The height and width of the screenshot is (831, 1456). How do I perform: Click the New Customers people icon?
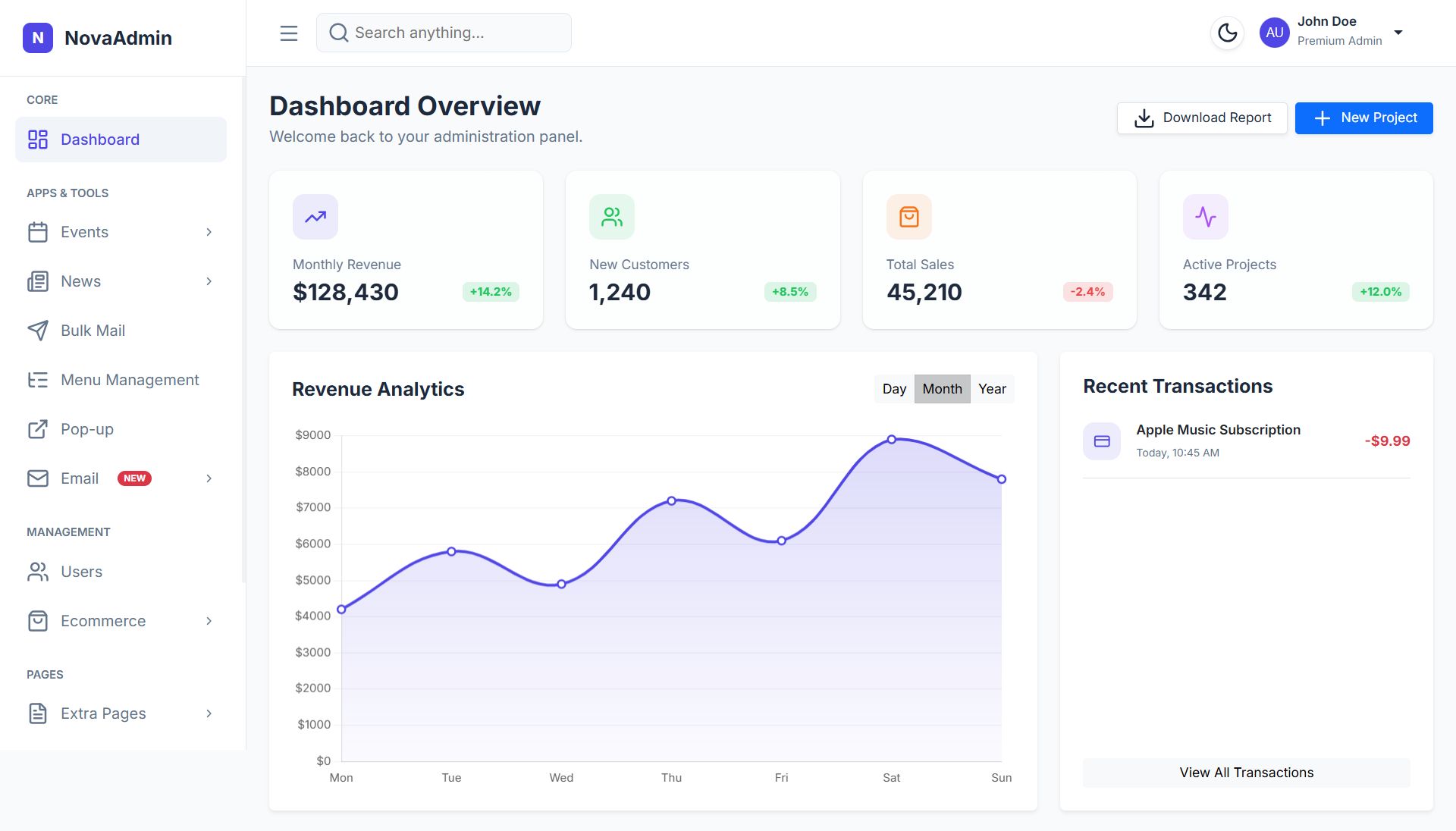point(611,217)
